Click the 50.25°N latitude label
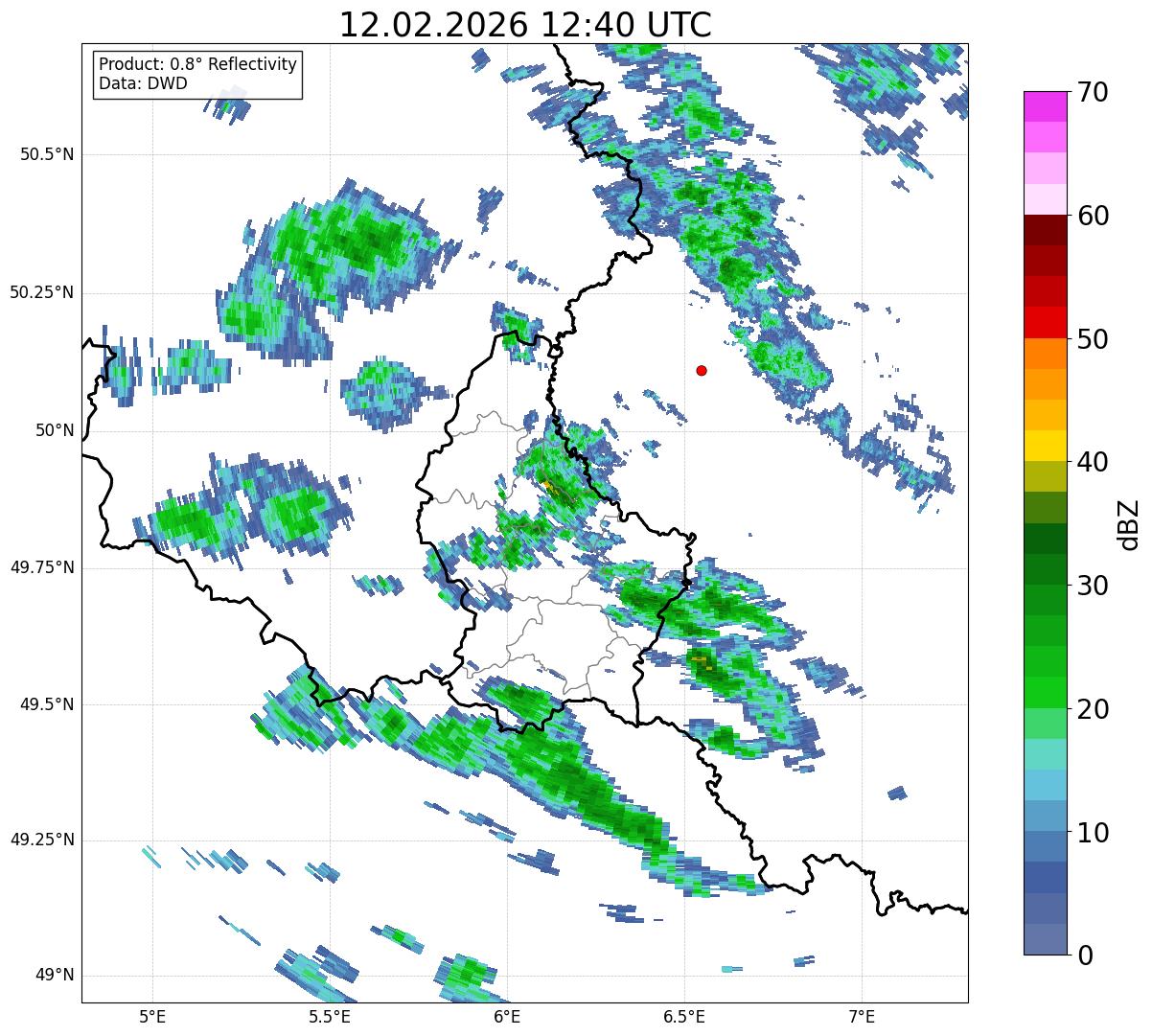Image resolution: width=1152 pixels, height=1036 pixels. click(42, 292)
